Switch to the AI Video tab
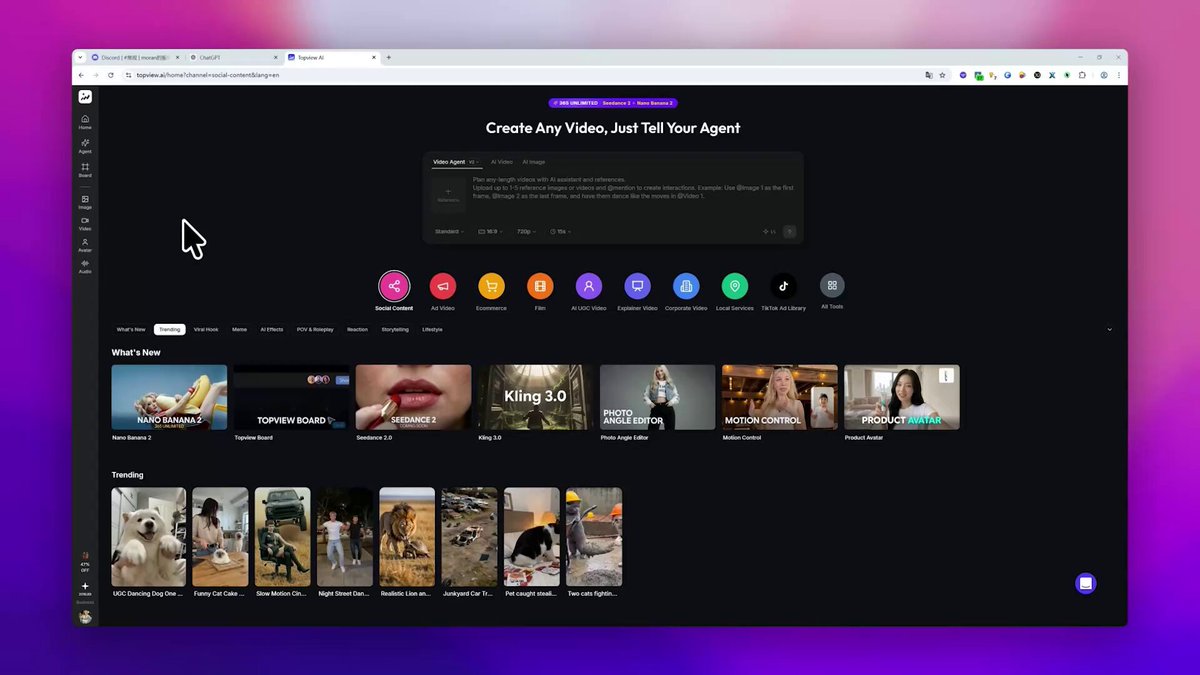The width and height of the screenshot is (1200, 675). (x=501, y=162)
